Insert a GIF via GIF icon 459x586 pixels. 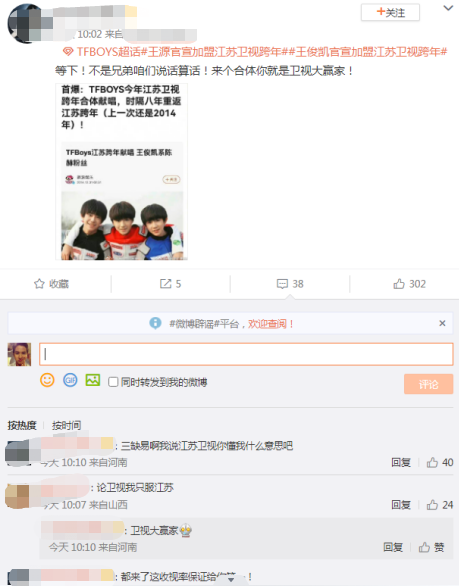[x=70, y=380]
